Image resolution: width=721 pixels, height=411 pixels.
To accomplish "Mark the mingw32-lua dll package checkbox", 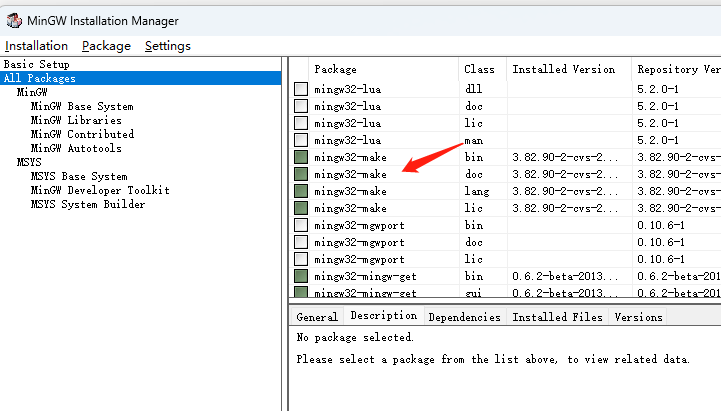I will pyautogui.click(x=301, y=89).
